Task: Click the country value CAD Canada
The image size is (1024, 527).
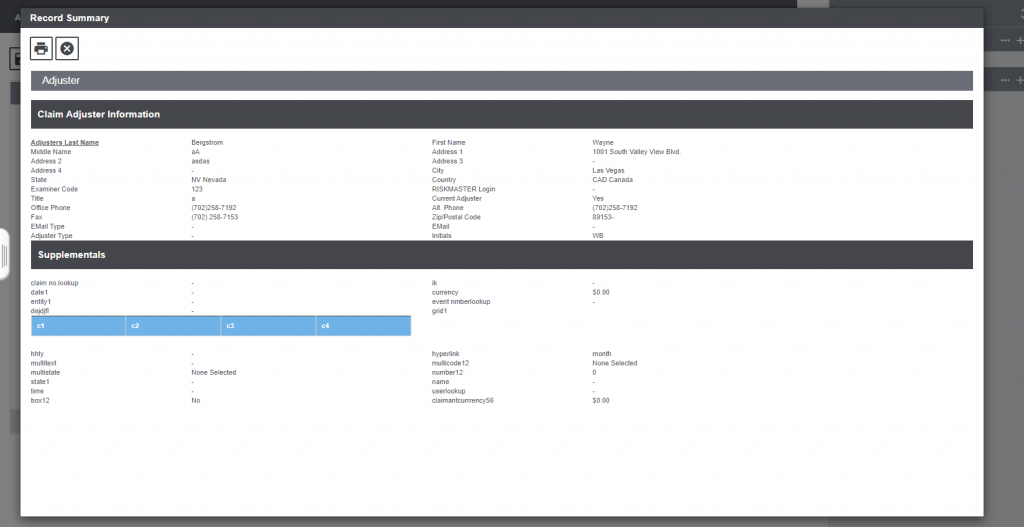Action: (612, 180)
